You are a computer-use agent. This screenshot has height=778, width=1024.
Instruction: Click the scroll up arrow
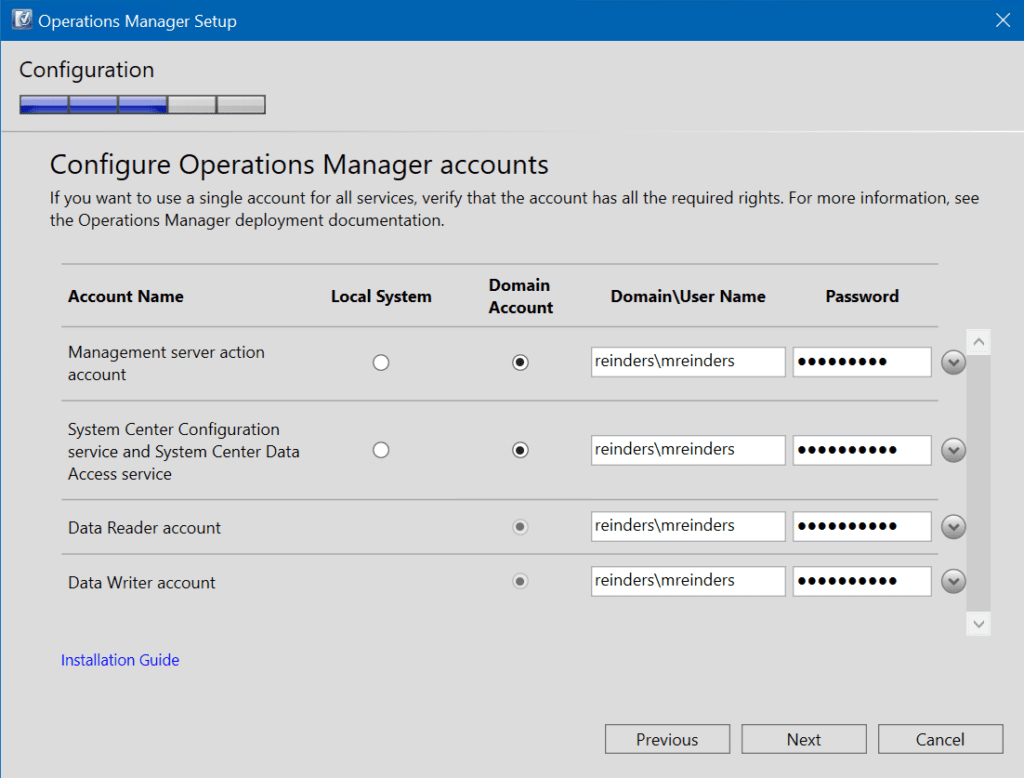[x=978, y=342]
